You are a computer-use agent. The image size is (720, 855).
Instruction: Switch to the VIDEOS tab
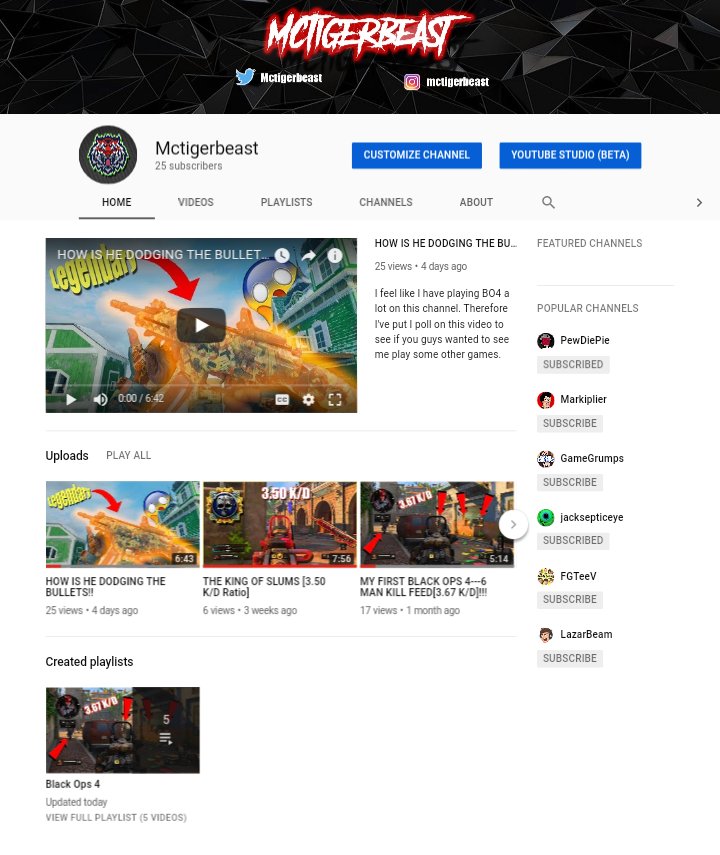196,202
